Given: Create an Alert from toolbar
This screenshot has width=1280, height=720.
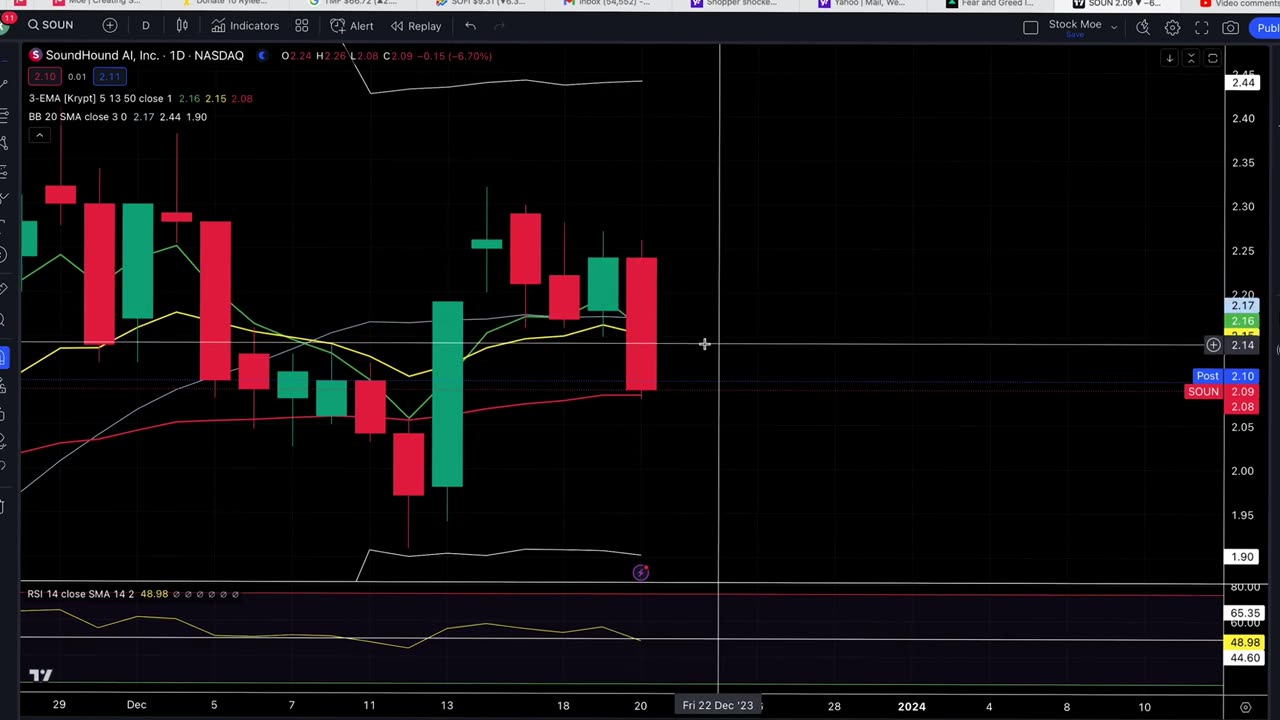Looking at the screenshot, I should pos(351,25).
